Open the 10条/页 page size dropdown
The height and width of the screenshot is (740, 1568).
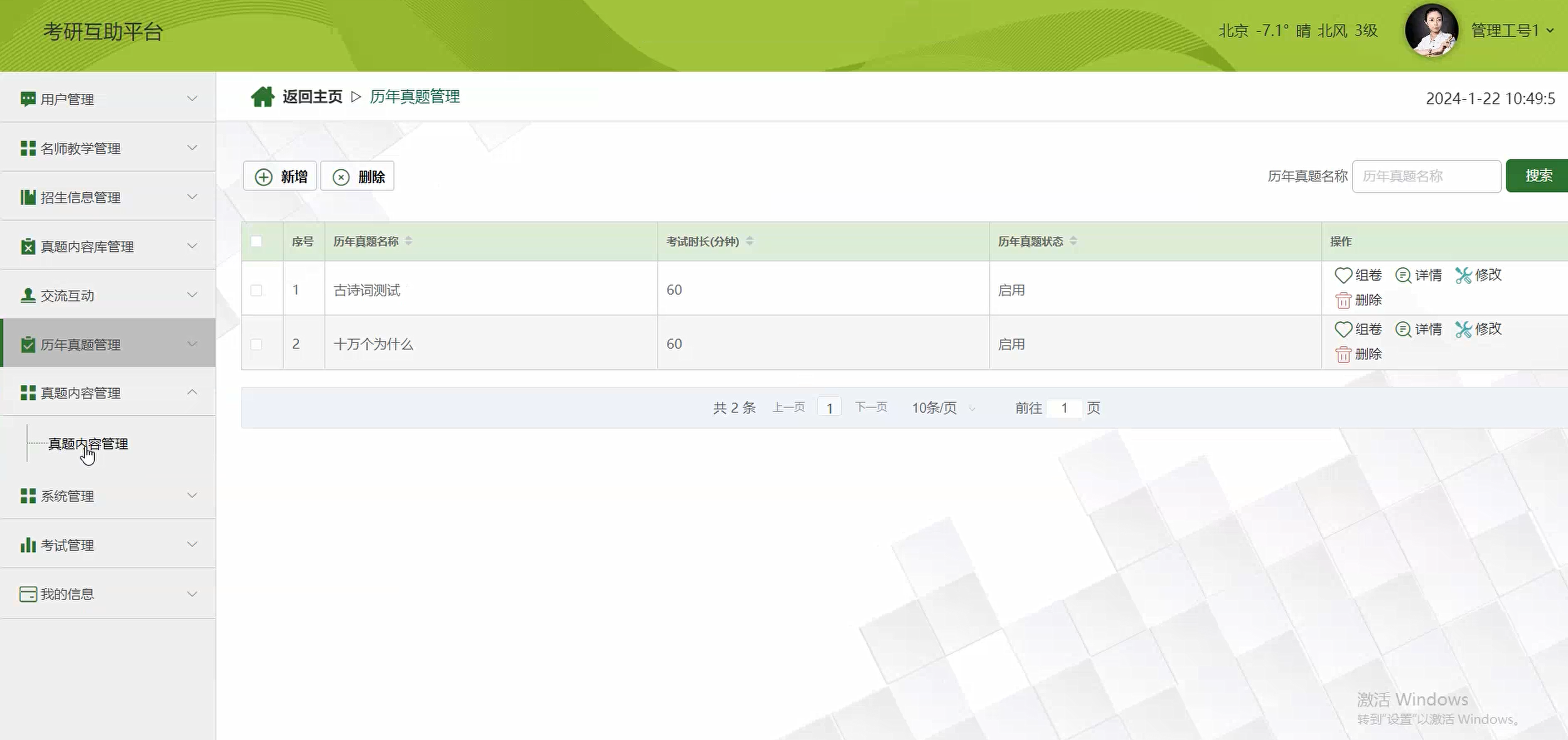943,408
